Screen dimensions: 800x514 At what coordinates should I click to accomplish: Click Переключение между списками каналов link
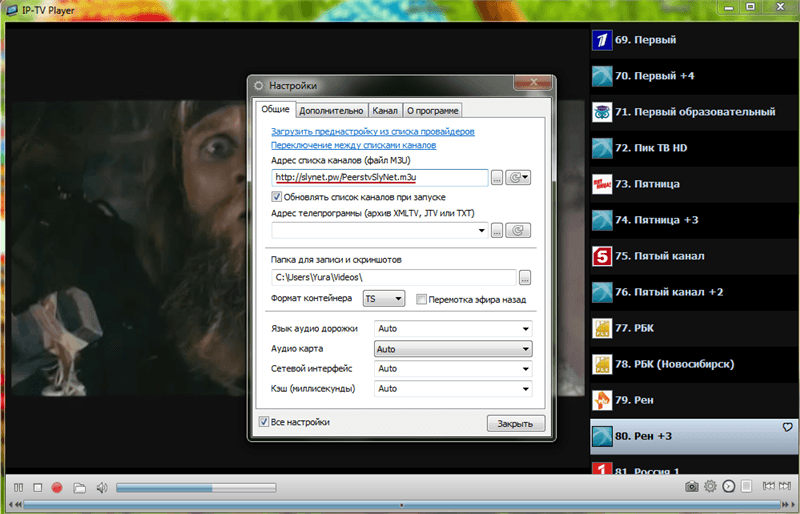pos(354,145)
